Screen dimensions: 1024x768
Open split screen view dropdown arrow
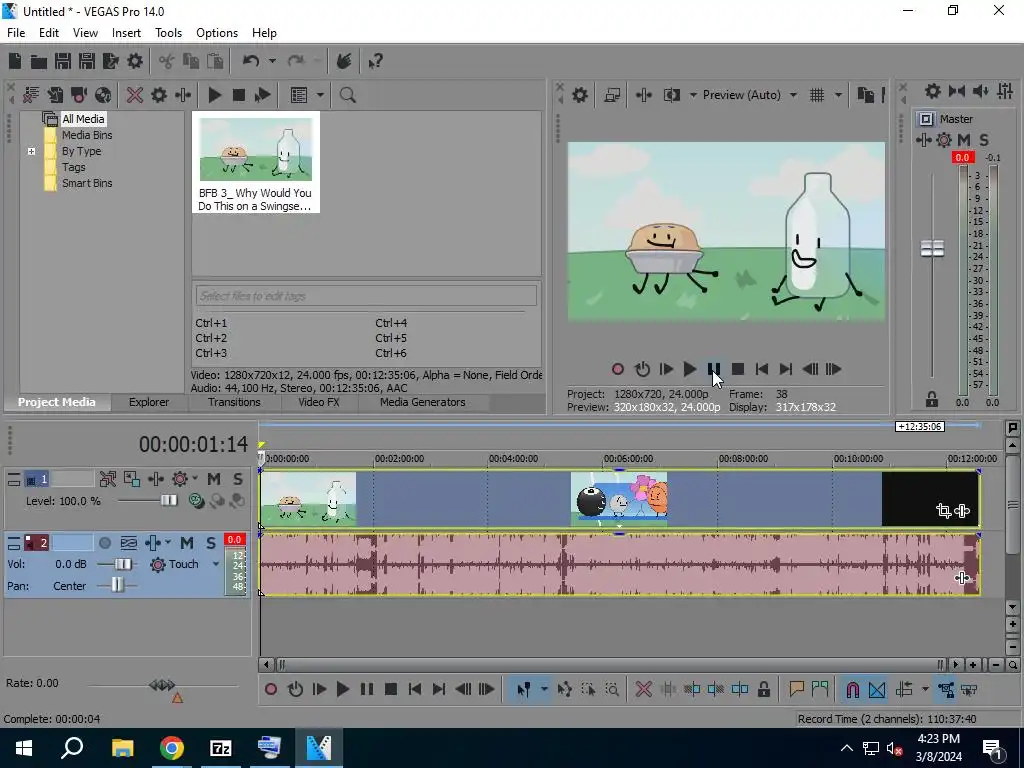click(693, 95)
